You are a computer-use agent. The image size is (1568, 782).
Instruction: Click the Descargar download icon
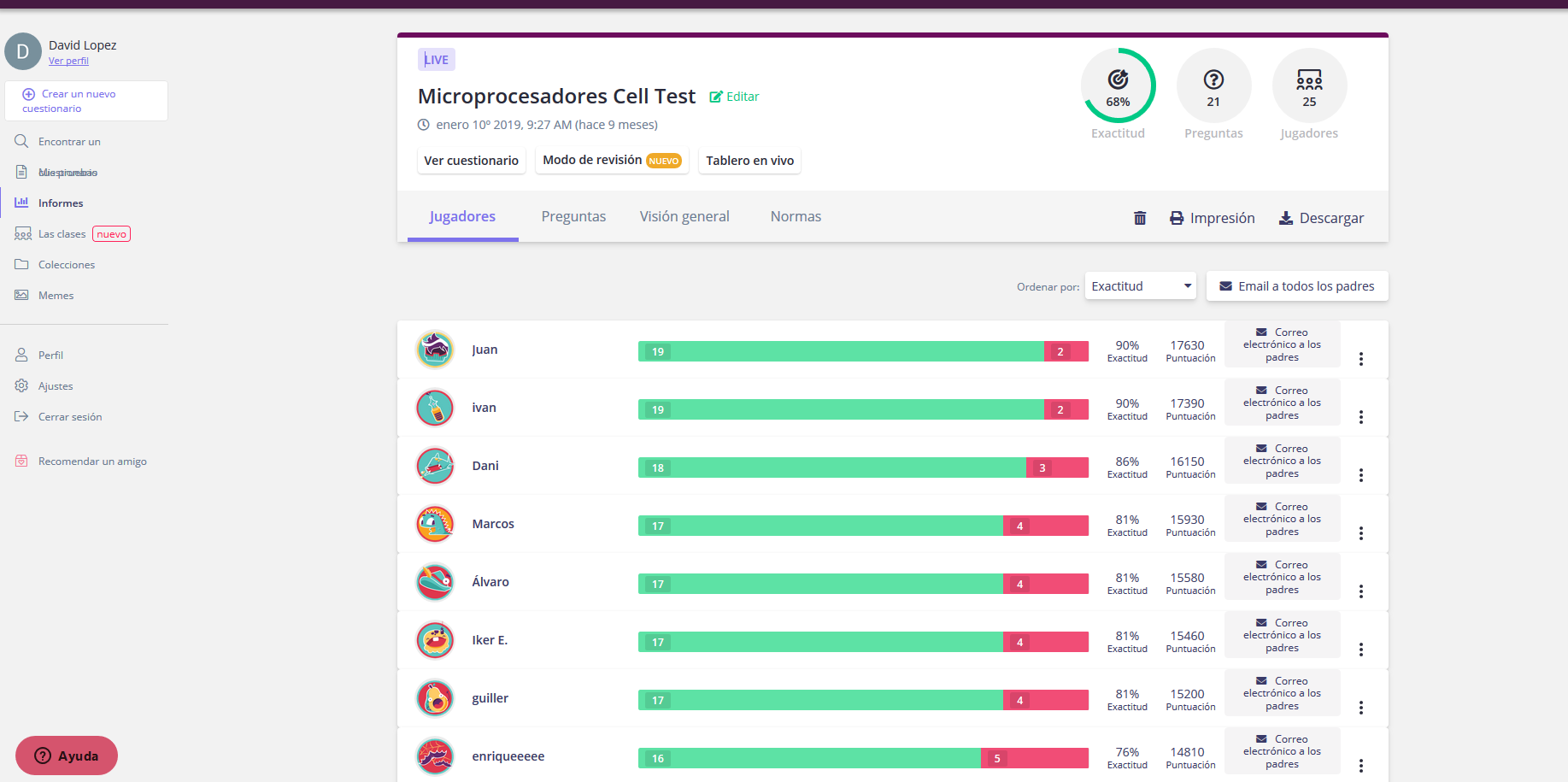coord(1285,218)
